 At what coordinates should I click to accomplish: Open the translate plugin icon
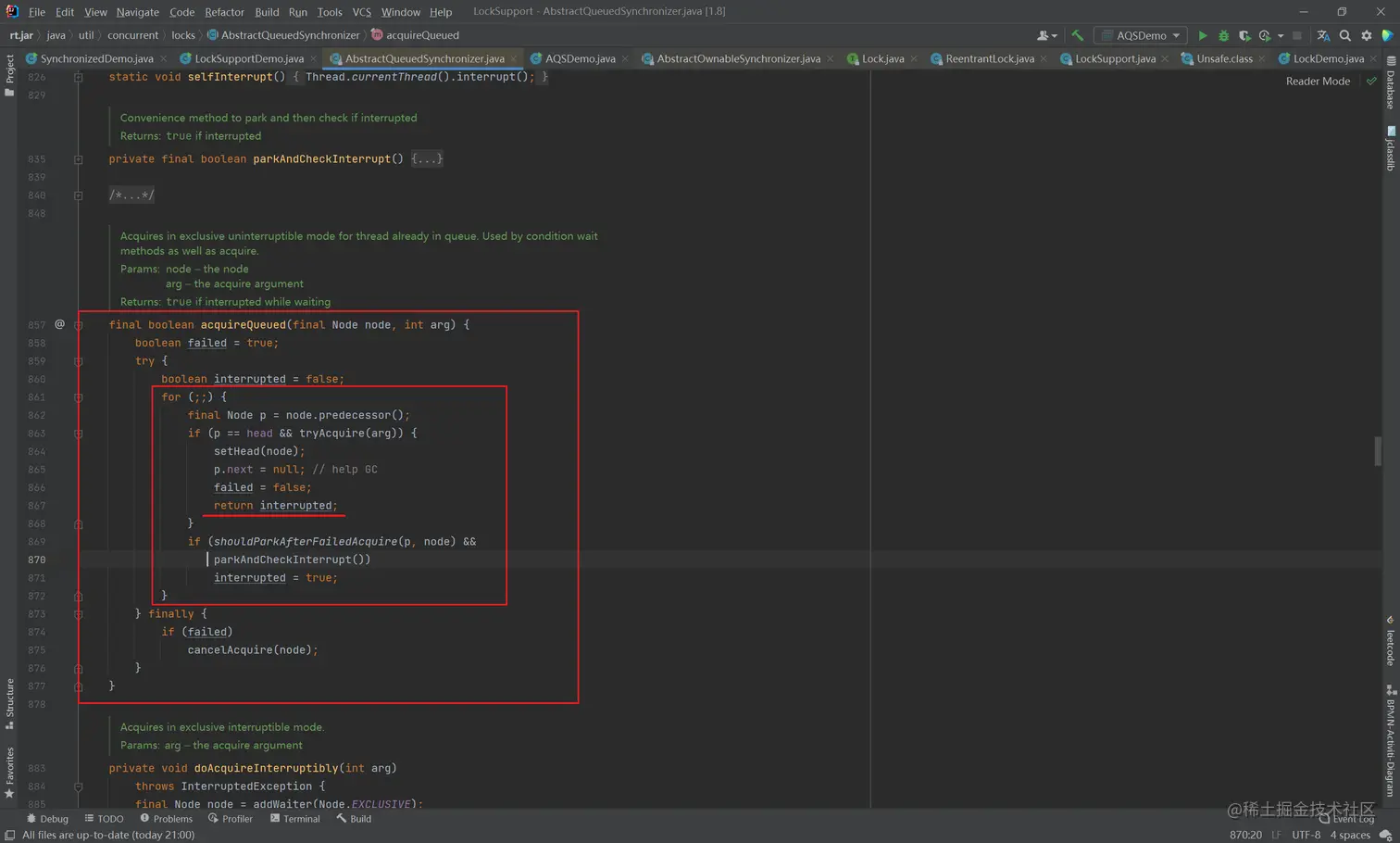pyautogui.click(x=1323, y=35)
